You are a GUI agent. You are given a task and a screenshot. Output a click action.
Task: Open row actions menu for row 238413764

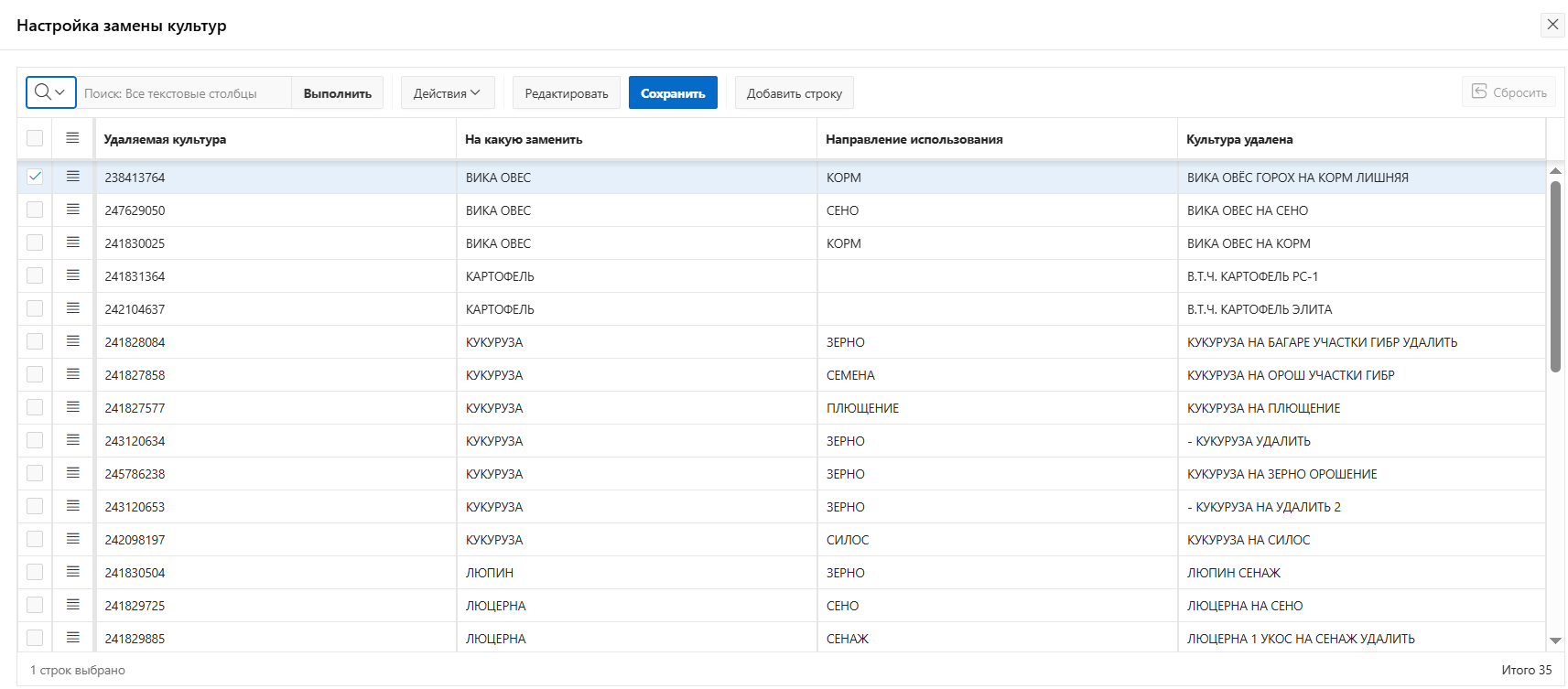pos(73,177)
